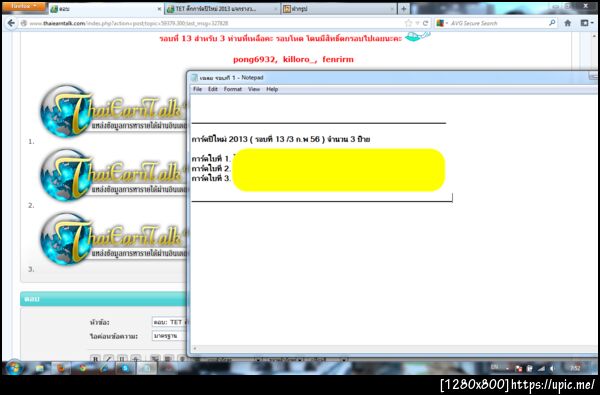The width and height of the screenshot is (600, 395).
Task: Reload the page with the refresh icon
Action: coord(425,23)
